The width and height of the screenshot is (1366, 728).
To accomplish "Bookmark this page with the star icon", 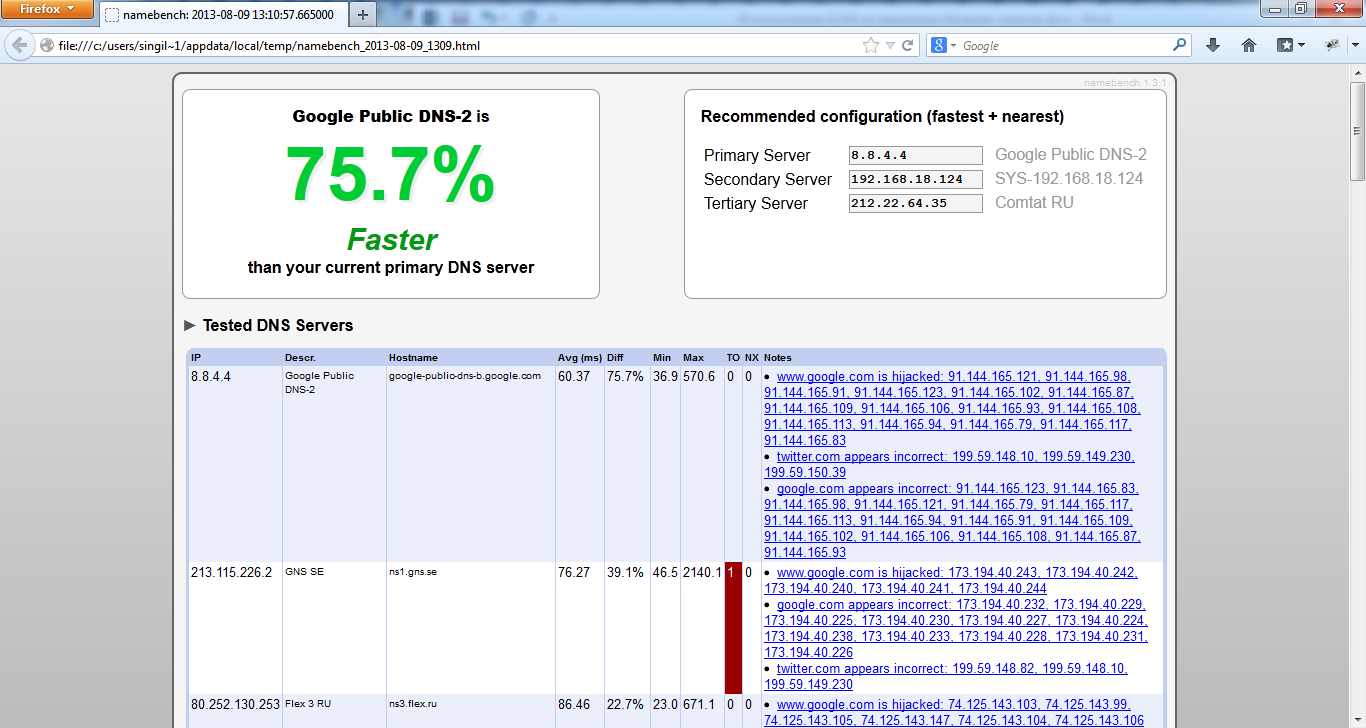I will pos(870,45).
